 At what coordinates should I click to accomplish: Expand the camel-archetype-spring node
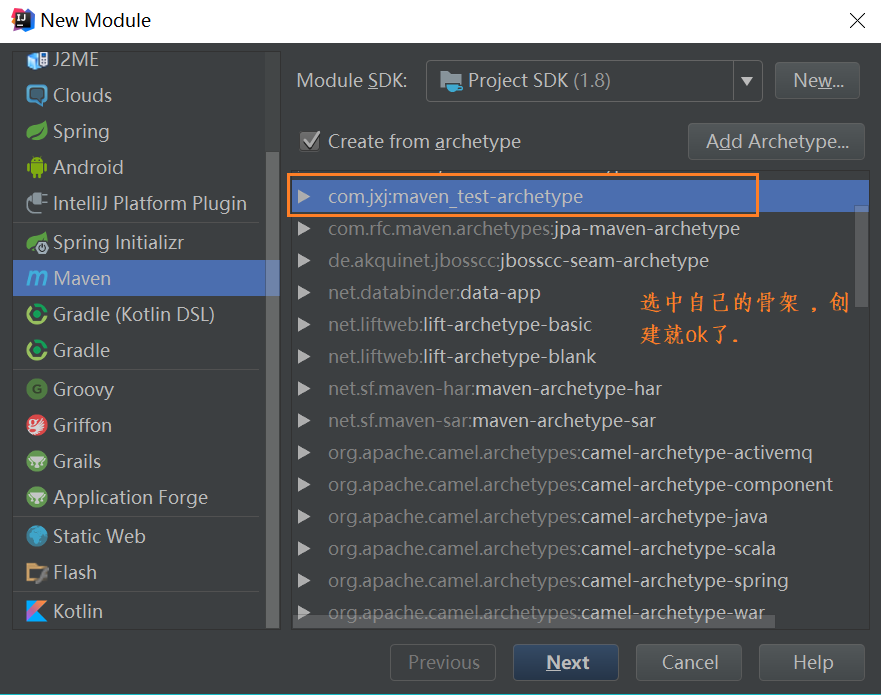tap(304, 581)
